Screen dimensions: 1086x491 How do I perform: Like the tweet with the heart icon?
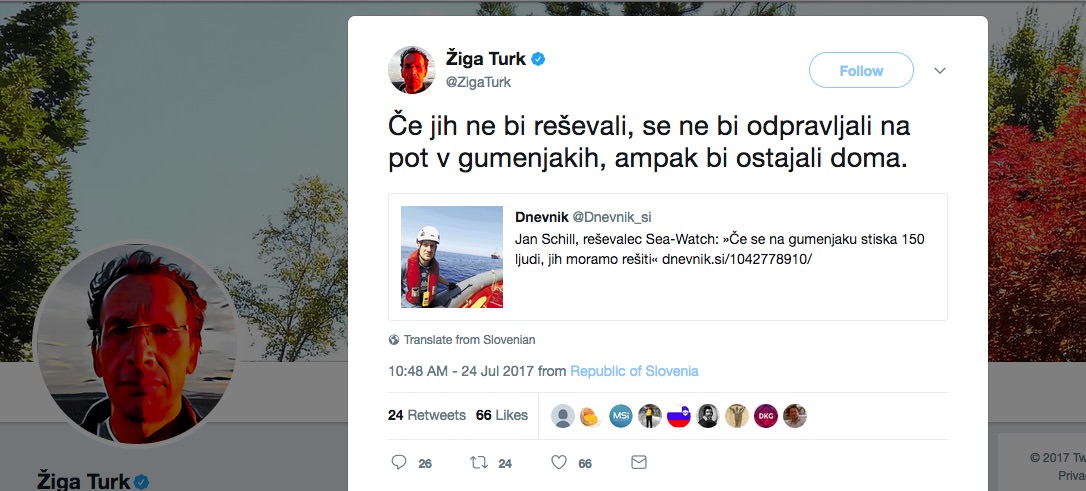[559, 462]
